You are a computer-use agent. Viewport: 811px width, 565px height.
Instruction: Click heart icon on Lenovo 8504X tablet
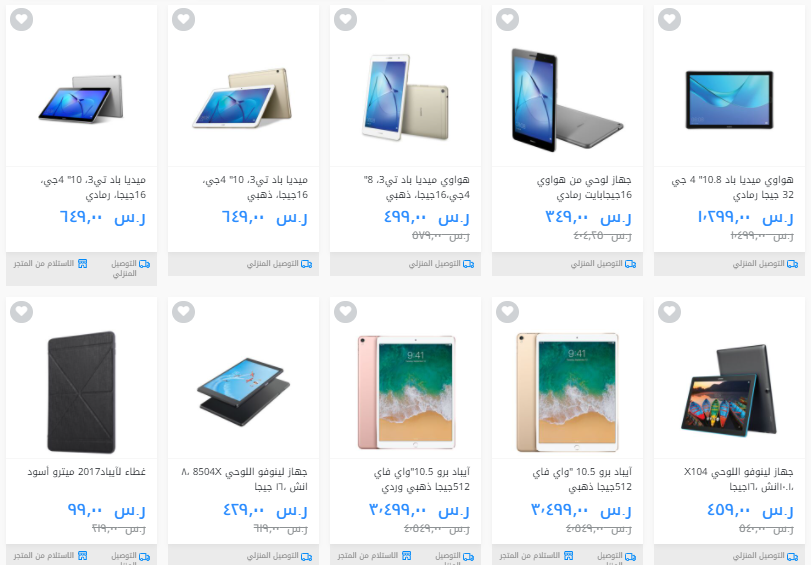point(184,312)
